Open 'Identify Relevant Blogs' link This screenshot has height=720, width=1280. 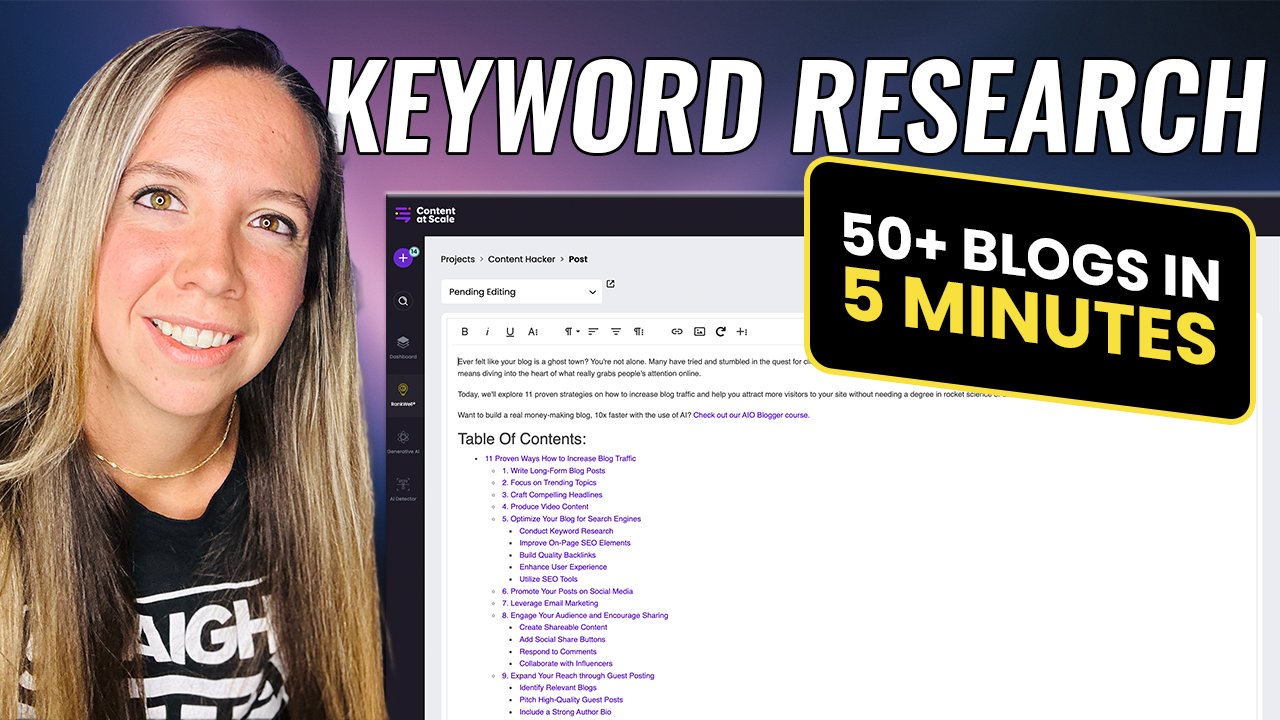click(558, 688)
